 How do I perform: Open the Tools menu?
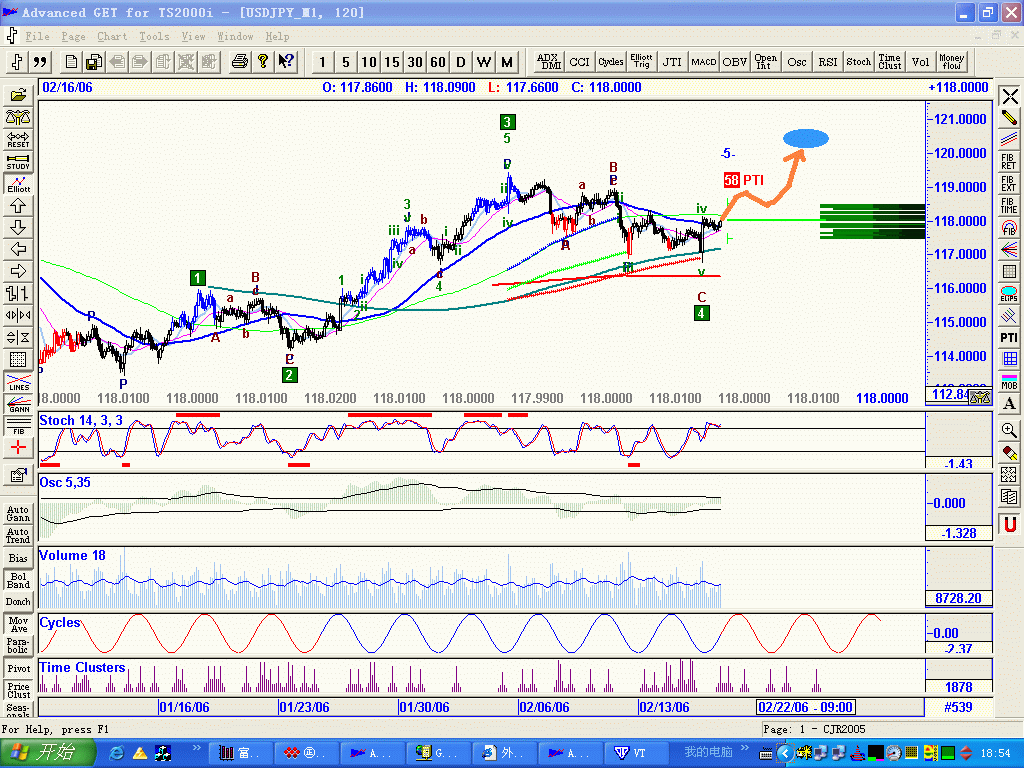(x=154, y=37)
